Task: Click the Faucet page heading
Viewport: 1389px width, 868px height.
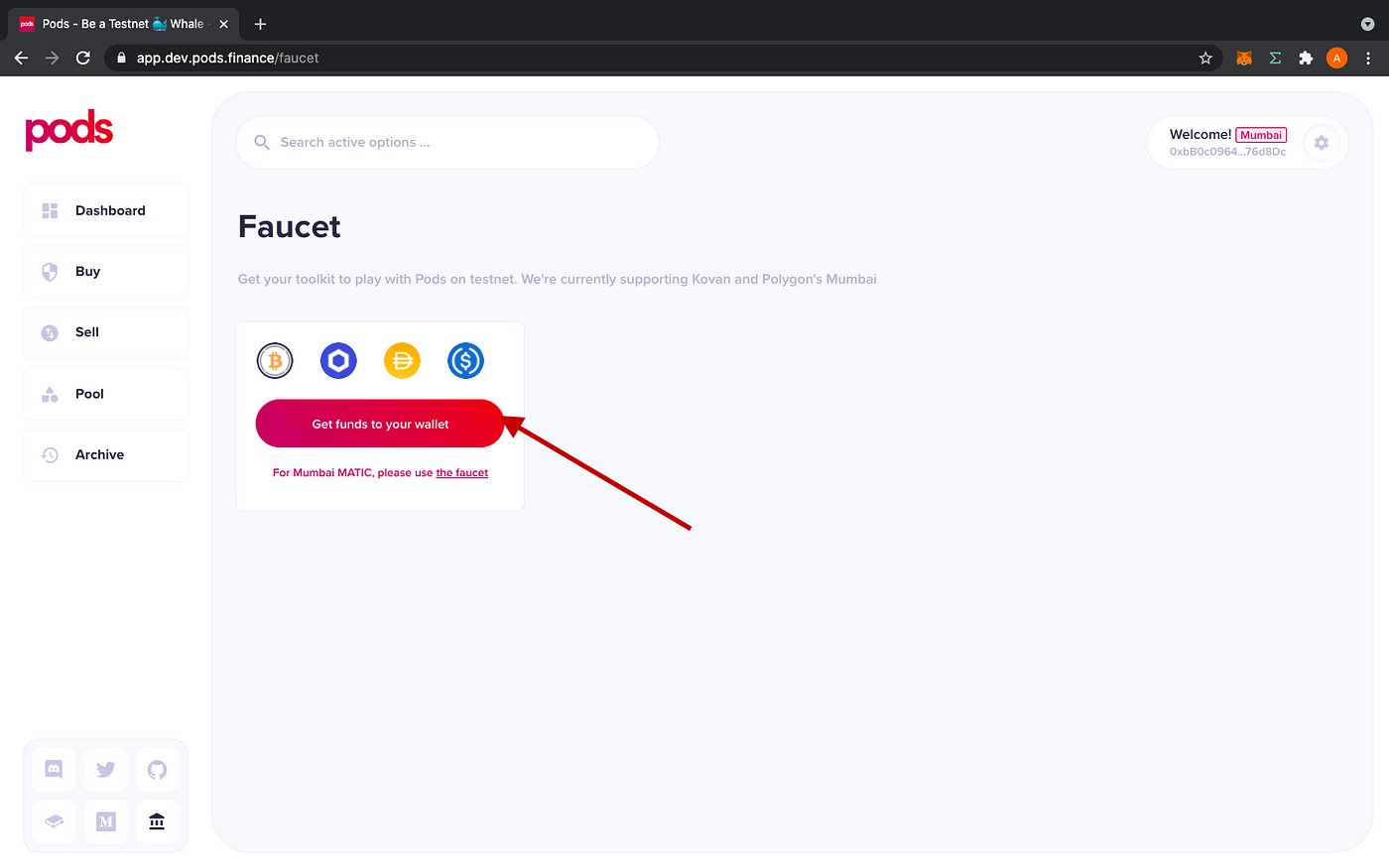Action: click(290, 227)
